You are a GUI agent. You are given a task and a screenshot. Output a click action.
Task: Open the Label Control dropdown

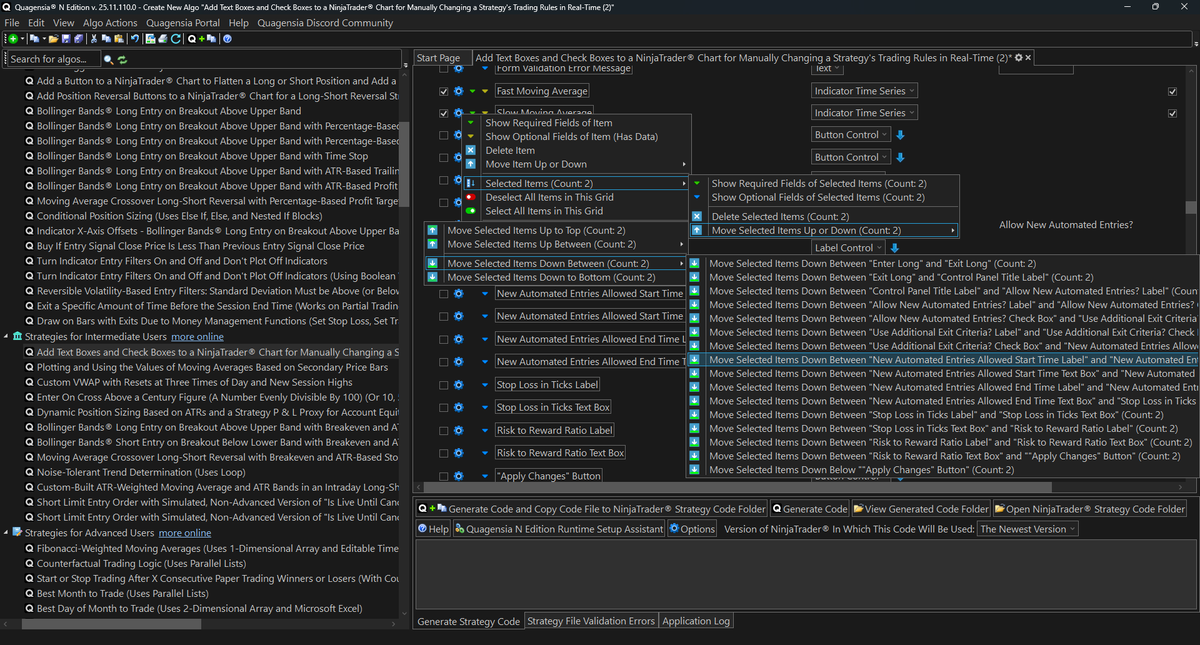coord(848,248)
